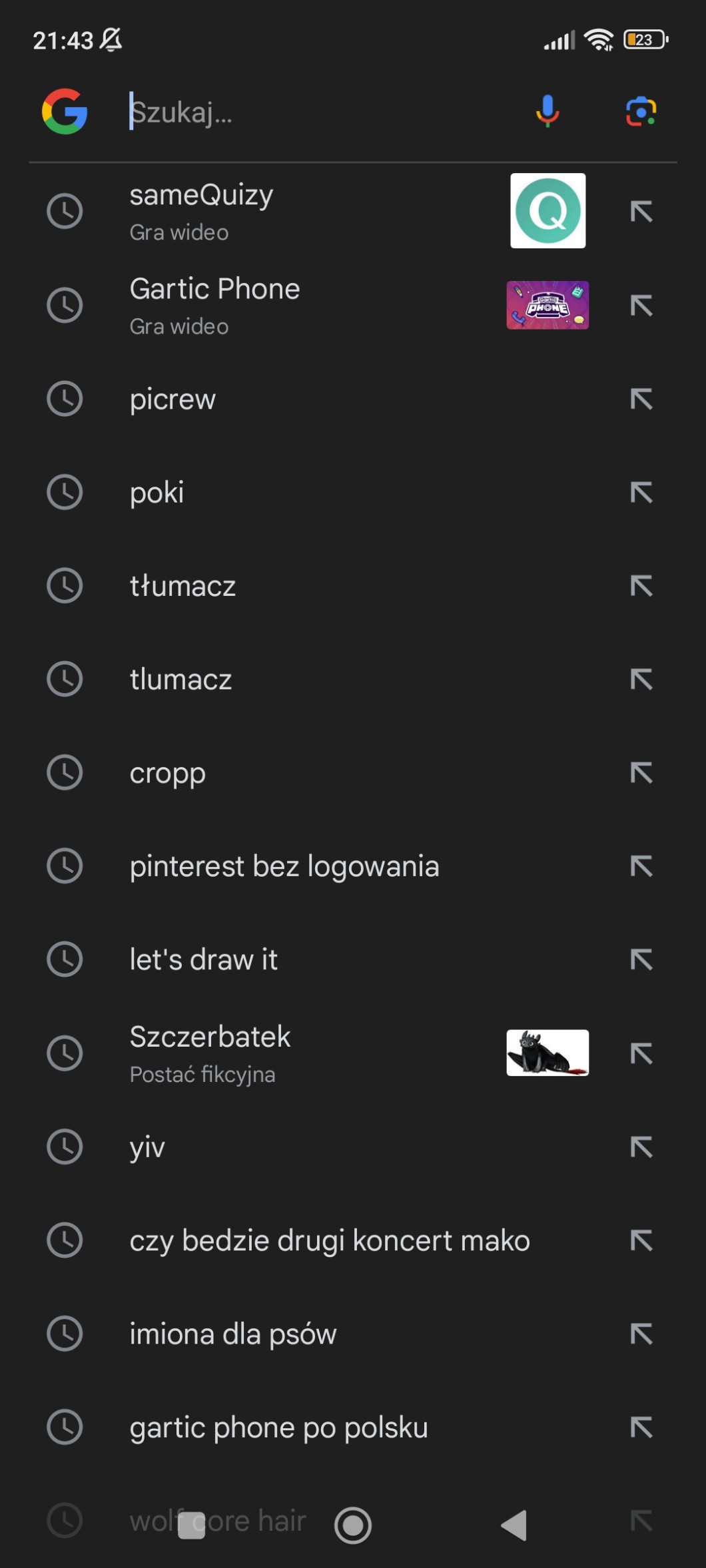
Task: Tap the arrow beside cropp suggestion
Action: point(641,772)
